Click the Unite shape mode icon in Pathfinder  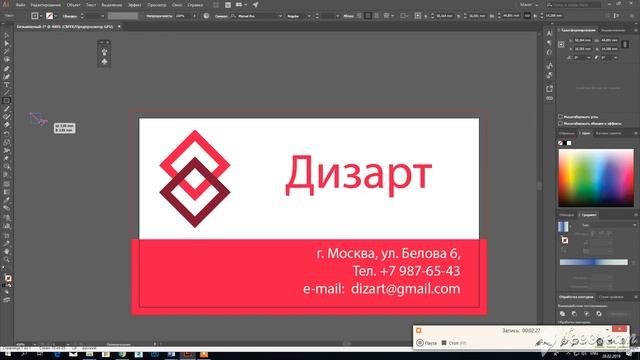562,313
